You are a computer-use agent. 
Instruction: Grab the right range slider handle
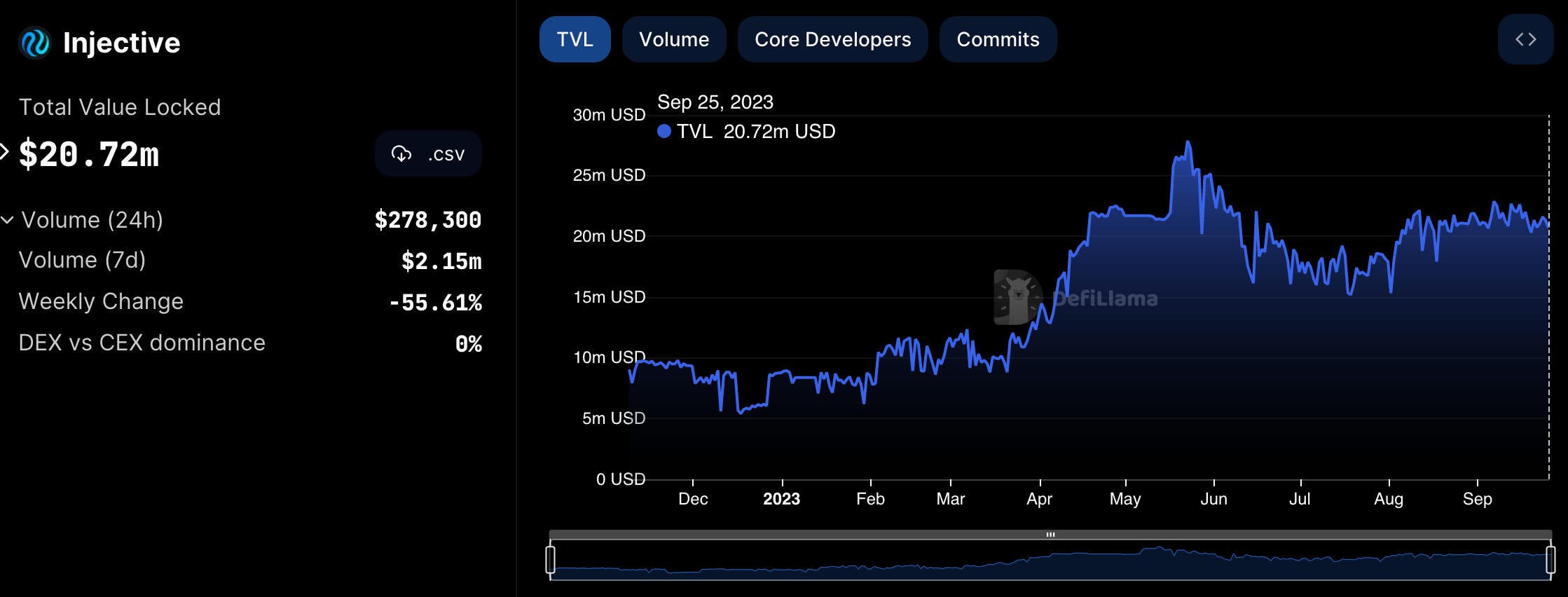click(1550, 559)
